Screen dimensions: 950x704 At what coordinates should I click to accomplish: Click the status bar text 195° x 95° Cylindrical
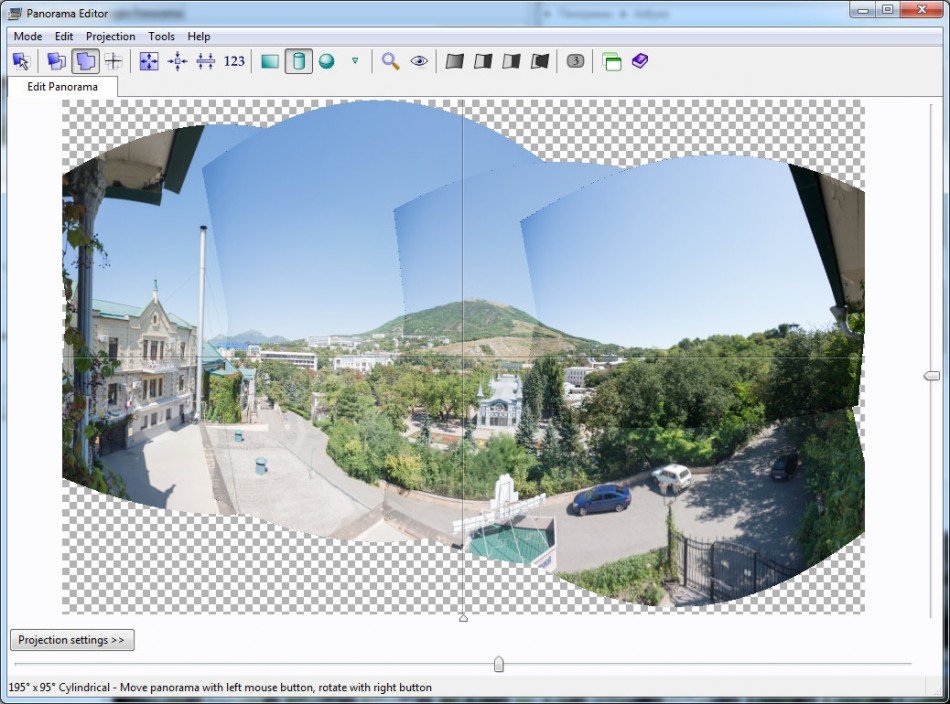[59, 687]
